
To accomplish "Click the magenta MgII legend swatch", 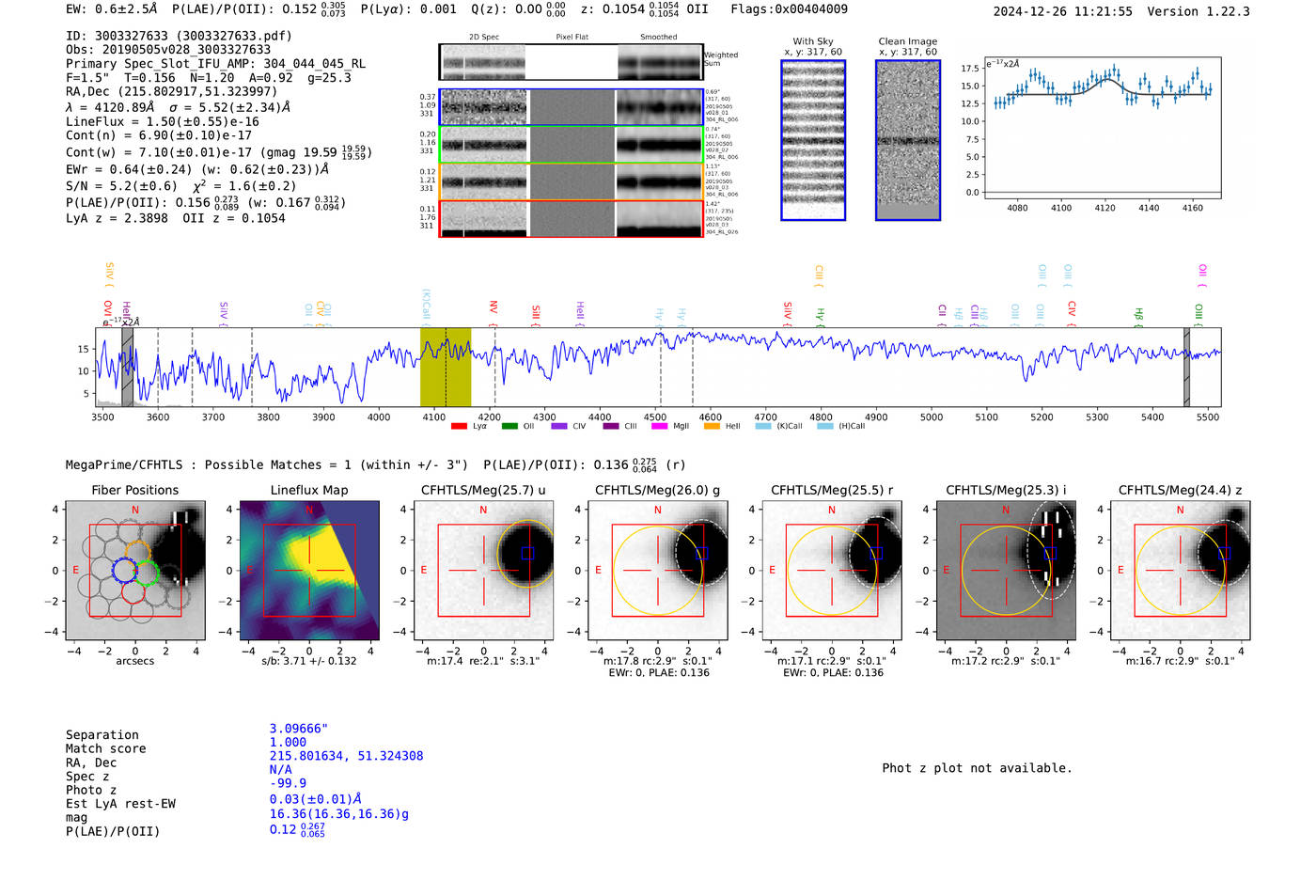I will pyautogui.click(x=661, y=426).
